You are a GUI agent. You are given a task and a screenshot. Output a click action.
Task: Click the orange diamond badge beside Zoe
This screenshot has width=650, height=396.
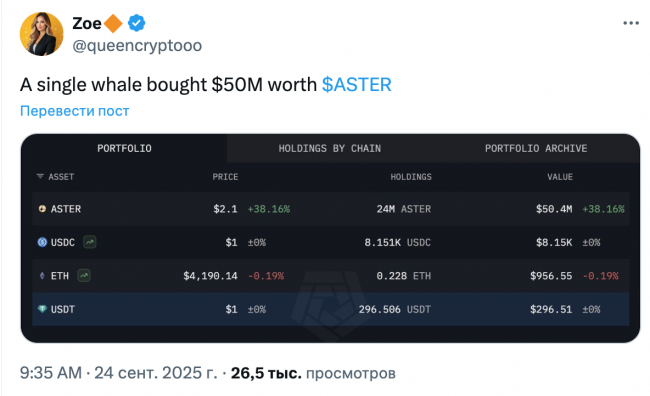coord(113,23)
